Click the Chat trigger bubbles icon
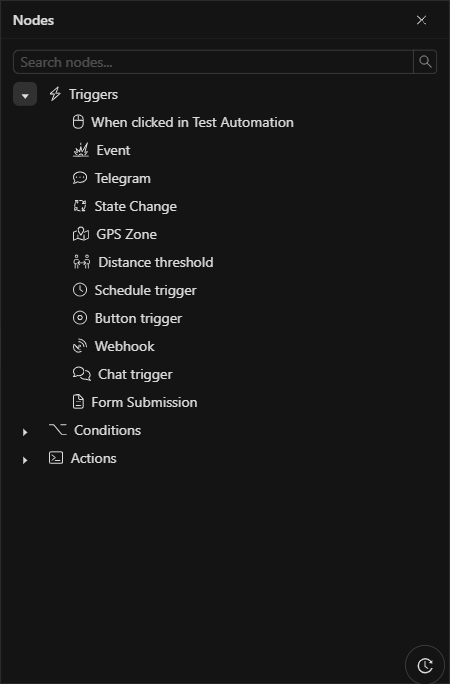 point(82,374)
